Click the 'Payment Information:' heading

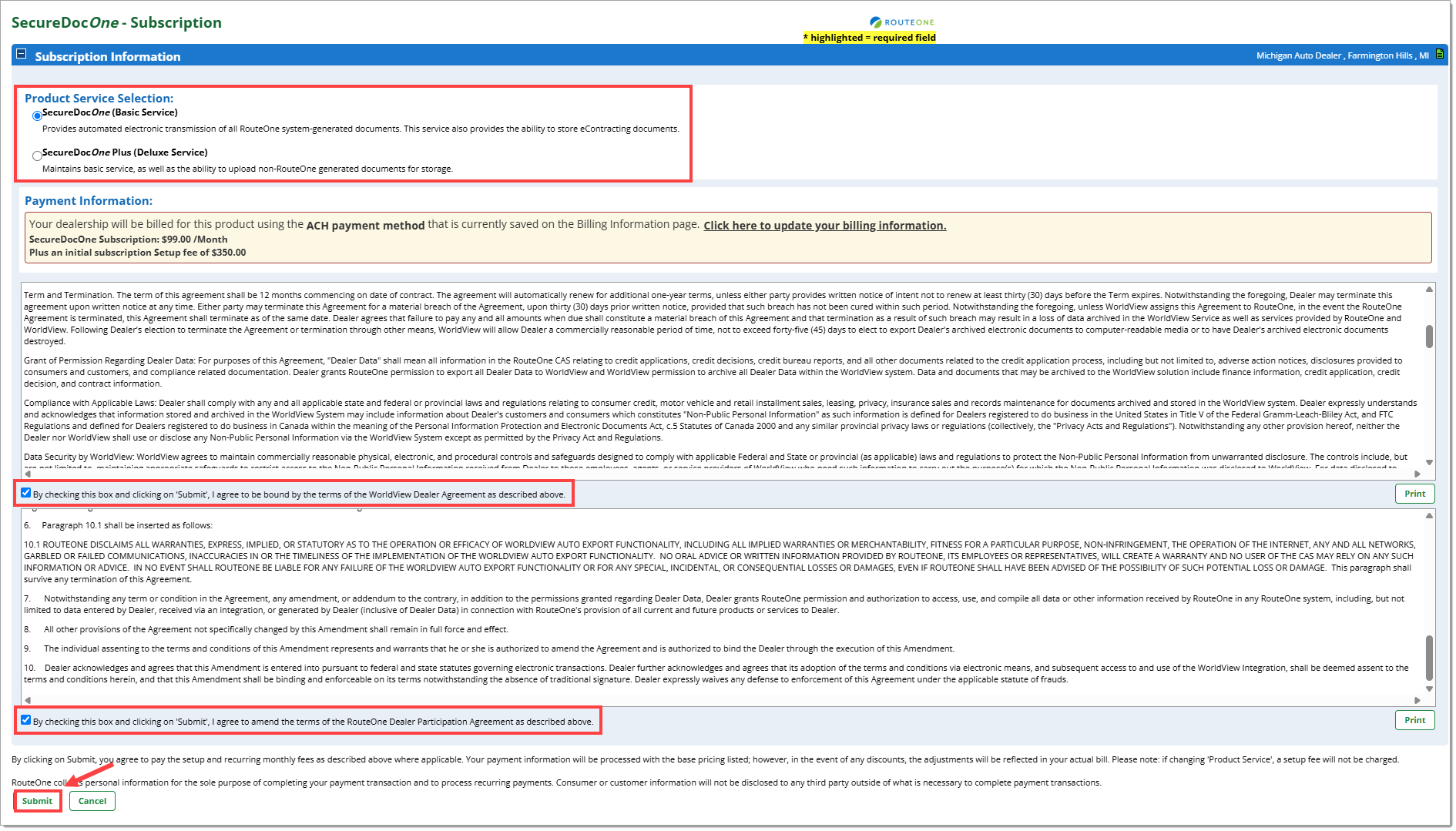(89, 201)
